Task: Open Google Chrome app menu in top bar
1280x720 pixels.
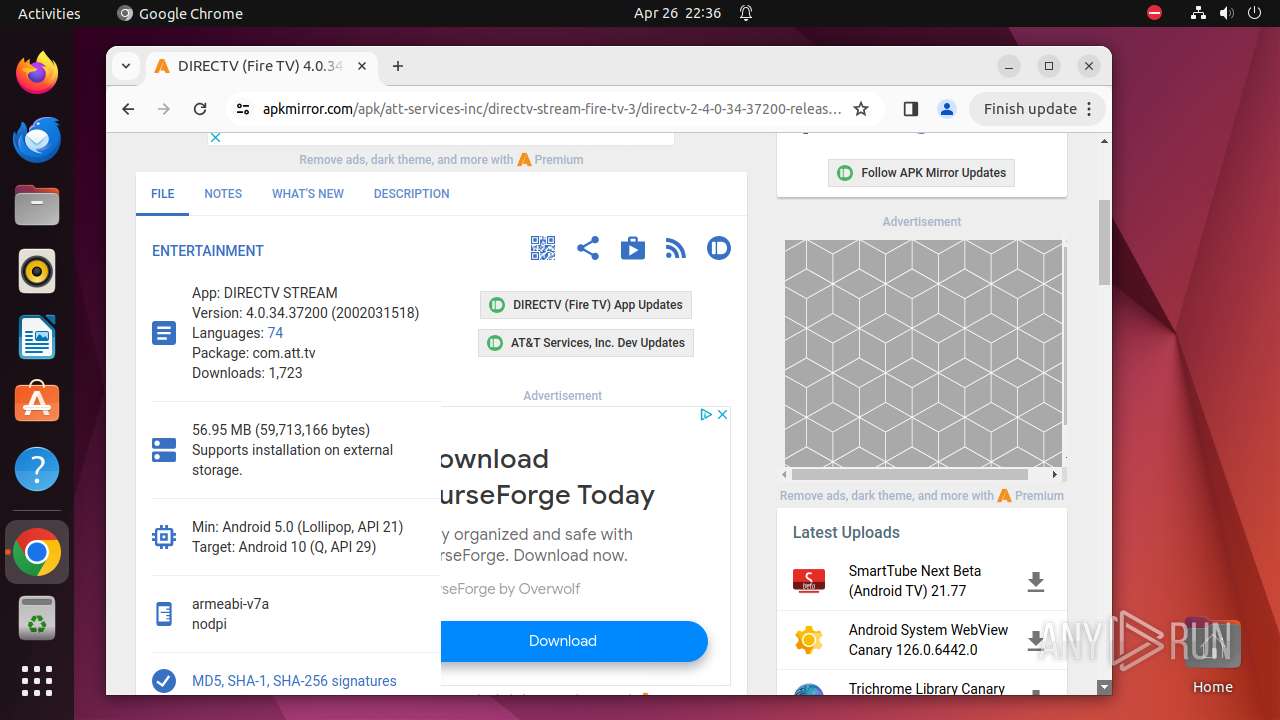Action: 180,13
